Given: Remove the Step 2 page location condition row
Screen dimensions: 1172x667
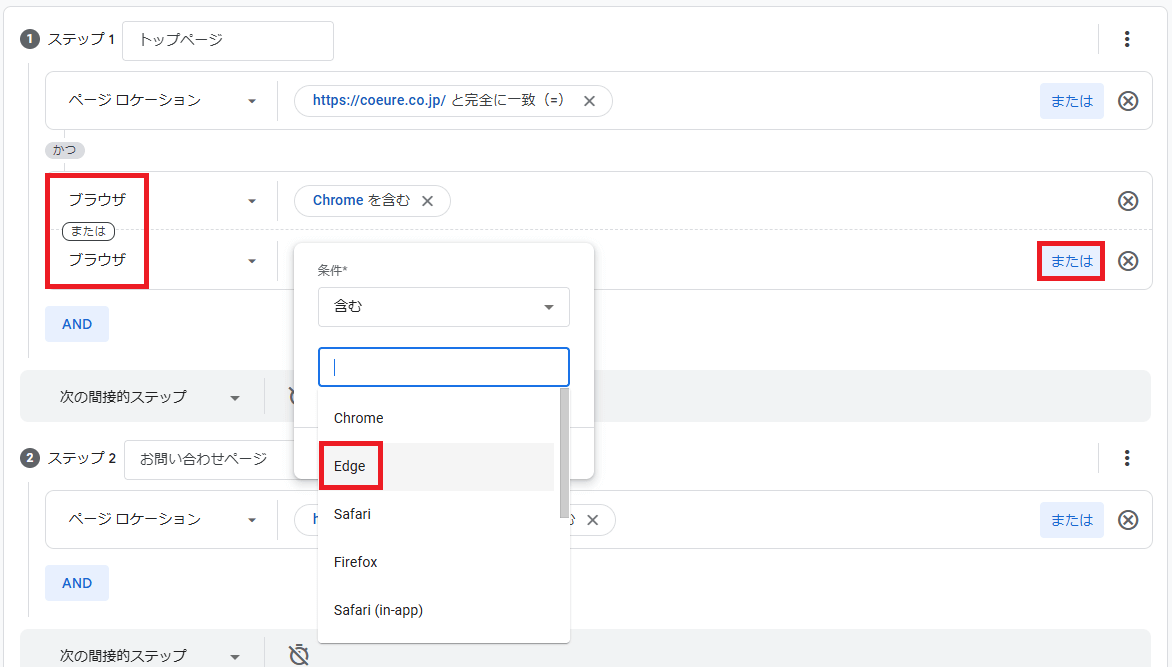Looking at the screenshot, I should tap(1127, 520).
